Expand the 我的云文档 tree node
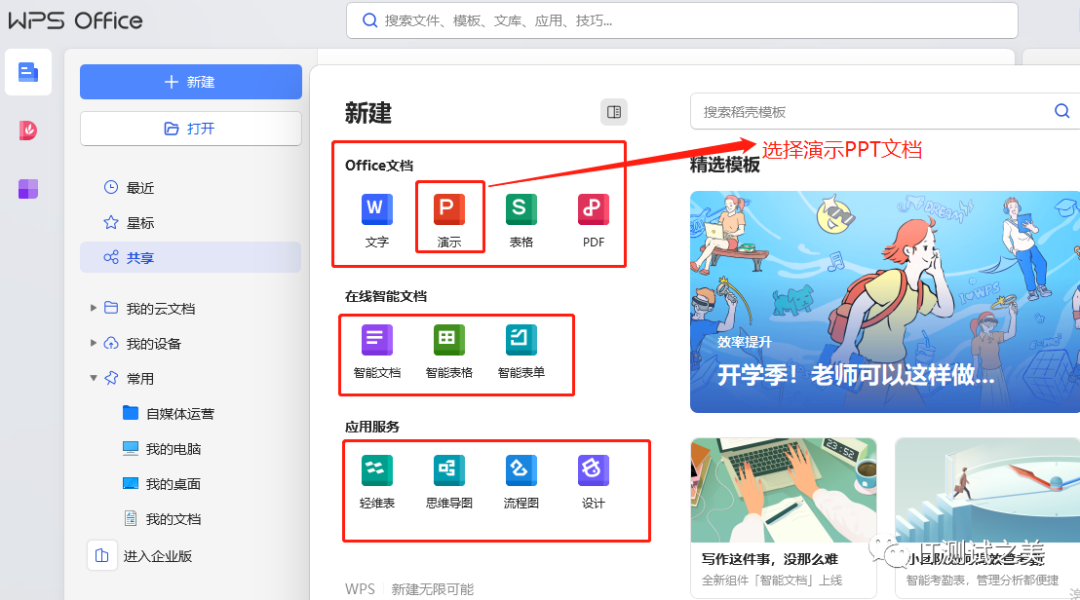This screenshot has height=600, width=1080. point(94,308)
